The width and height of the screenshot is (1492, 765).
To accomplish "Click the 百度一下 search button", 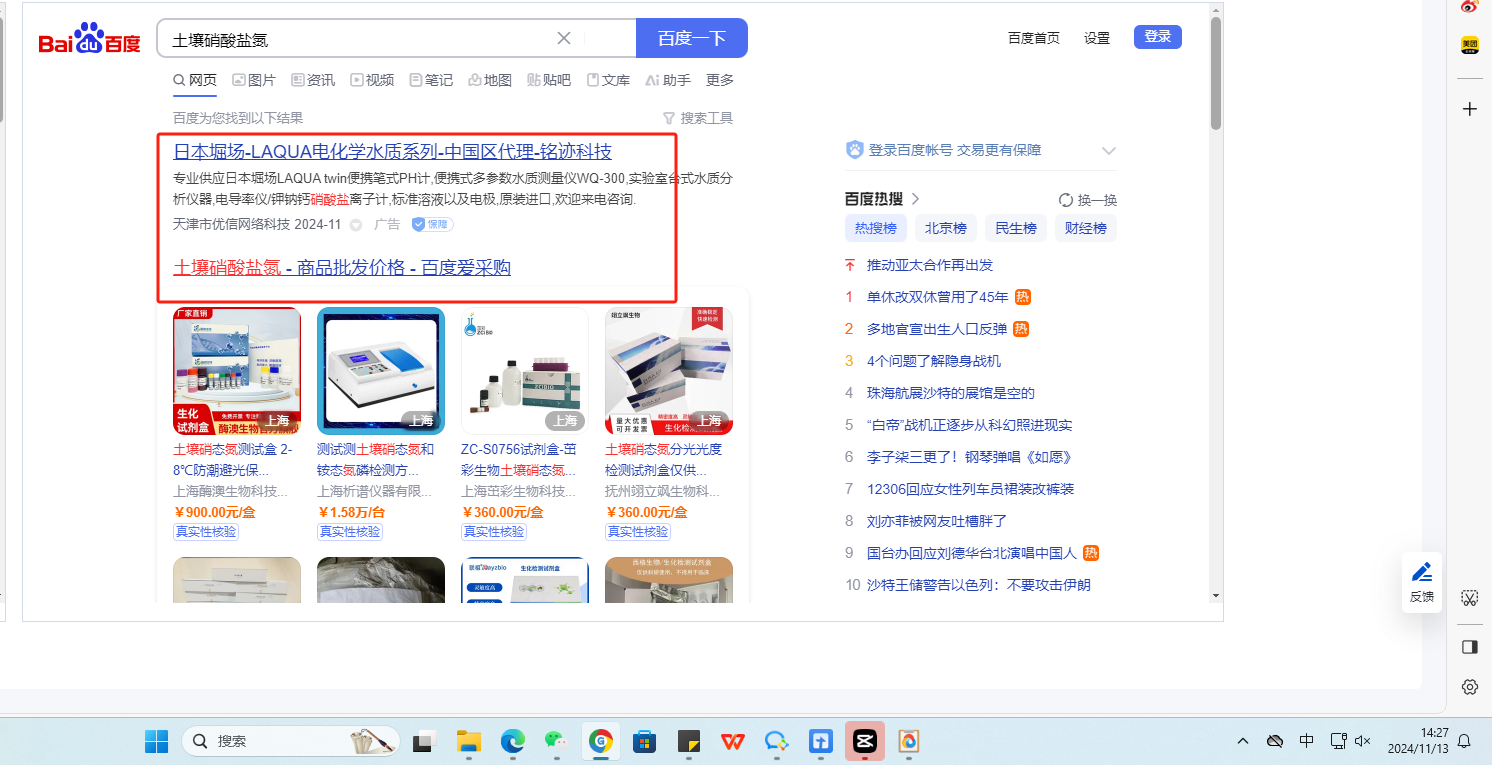I will click(692, 38).
